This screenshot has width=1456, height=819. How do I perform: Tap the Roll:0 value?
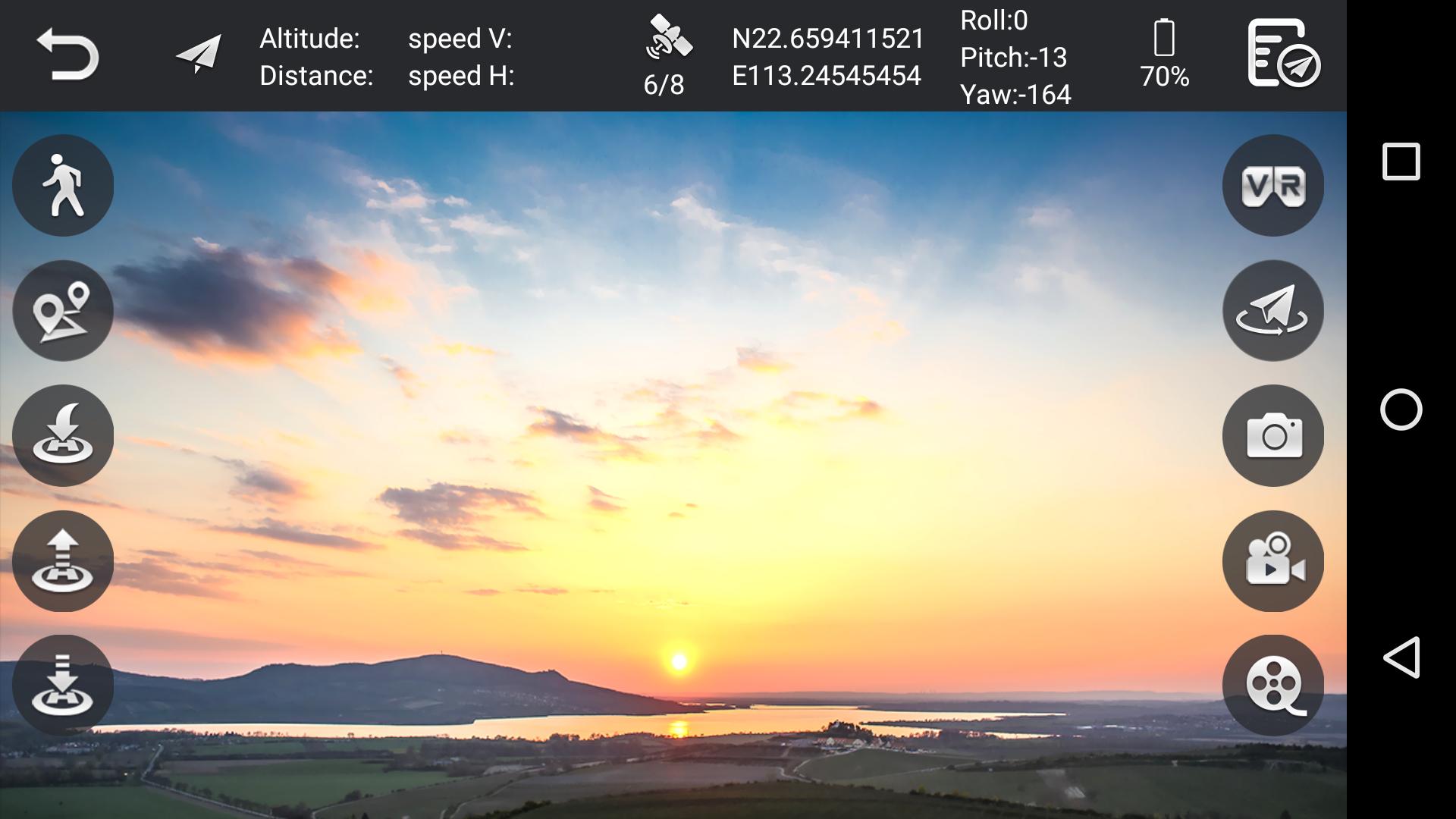click(994, 20)
